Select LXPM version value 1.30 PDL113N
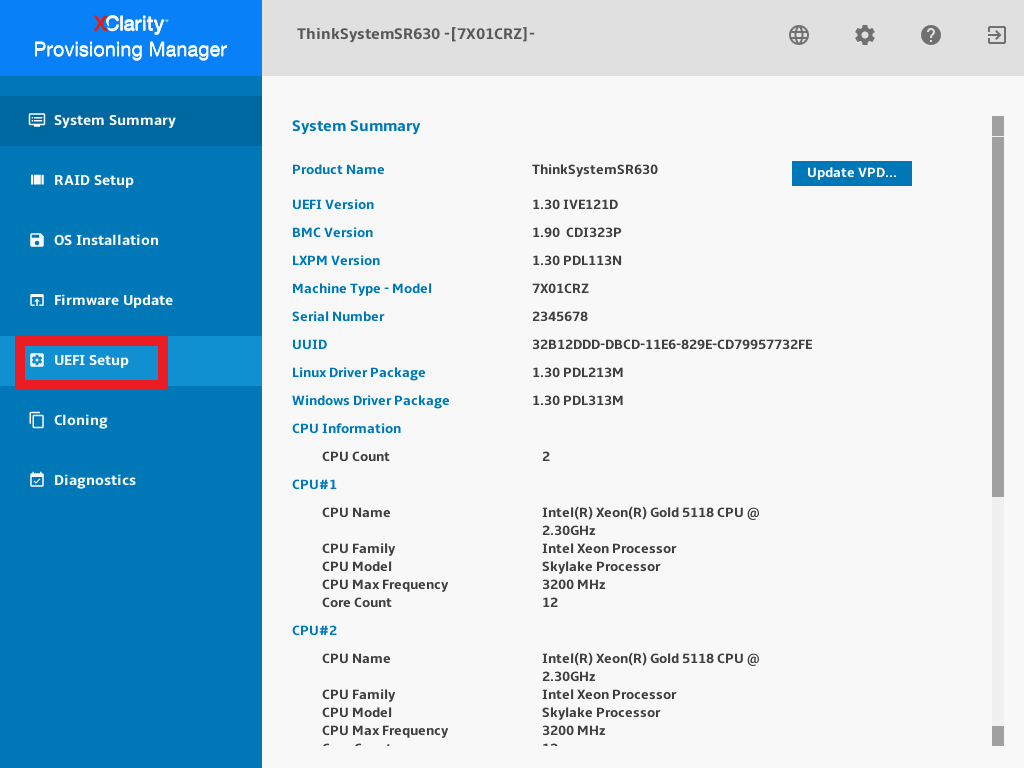1024x768 pixels. point(577,261)
